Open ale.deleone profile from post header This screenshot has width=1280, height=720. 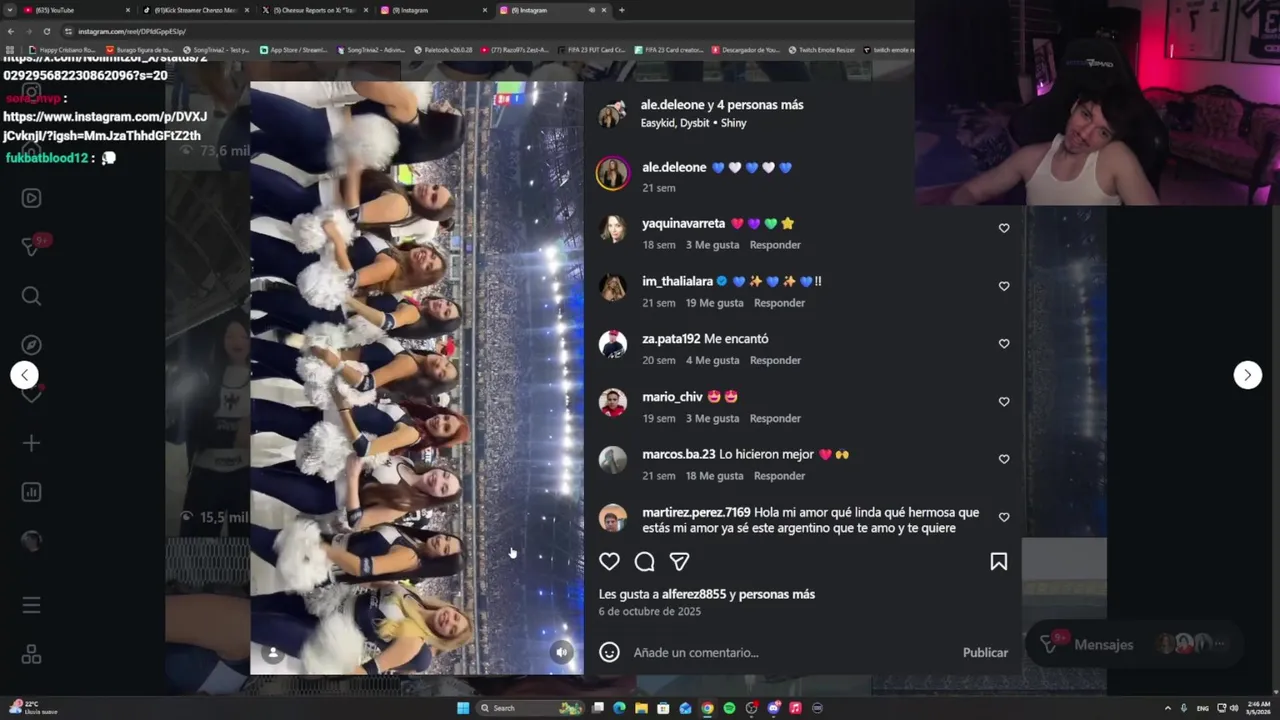pos(672,105)
